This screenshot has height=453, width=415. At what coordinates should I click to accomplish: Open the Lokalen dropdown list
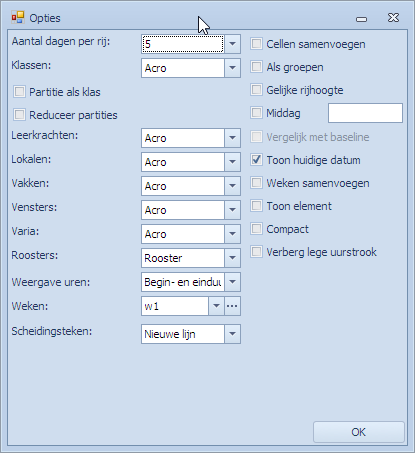click(x=232, y=162)
